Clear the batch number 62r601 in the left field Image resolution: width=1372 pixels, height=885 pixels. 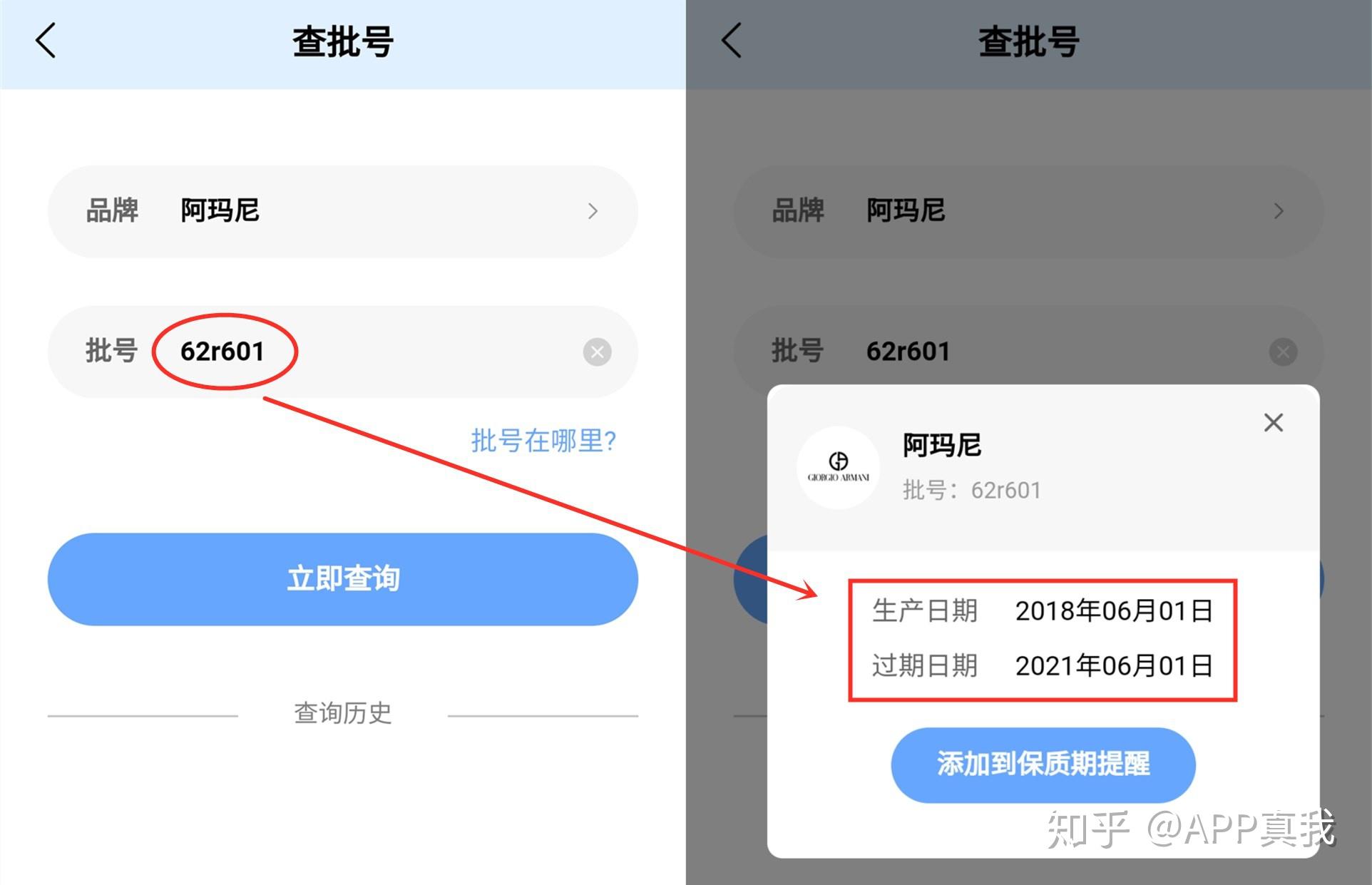(597, 352)
